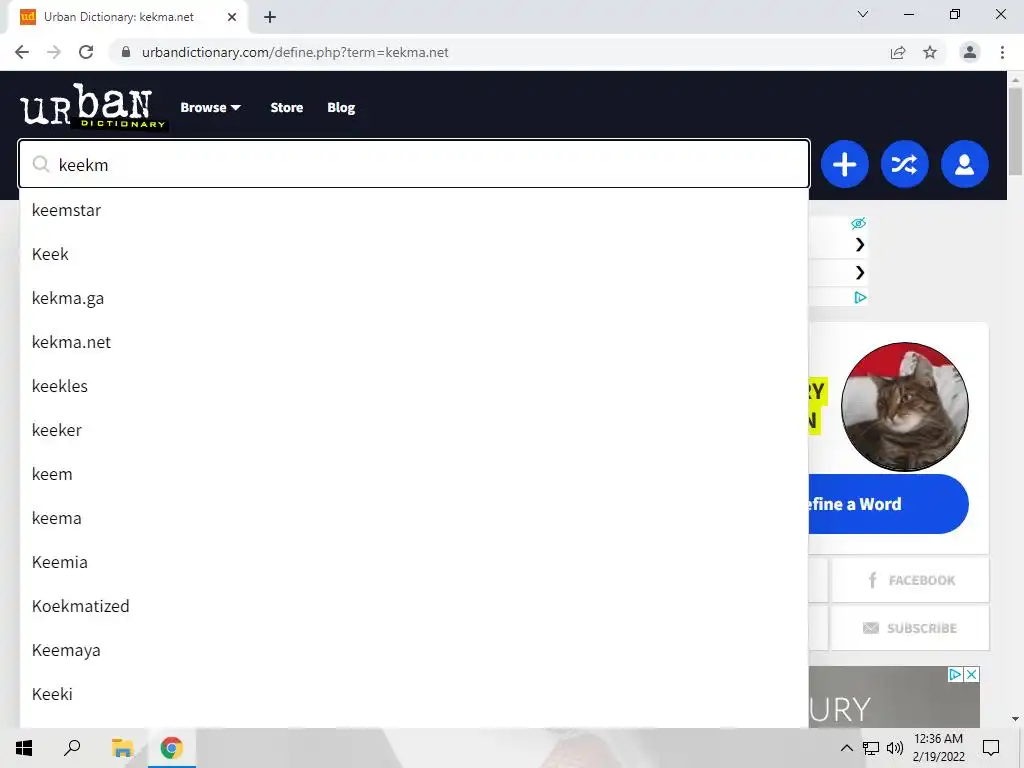Click the second ad arrow chevron

(860, 272)
